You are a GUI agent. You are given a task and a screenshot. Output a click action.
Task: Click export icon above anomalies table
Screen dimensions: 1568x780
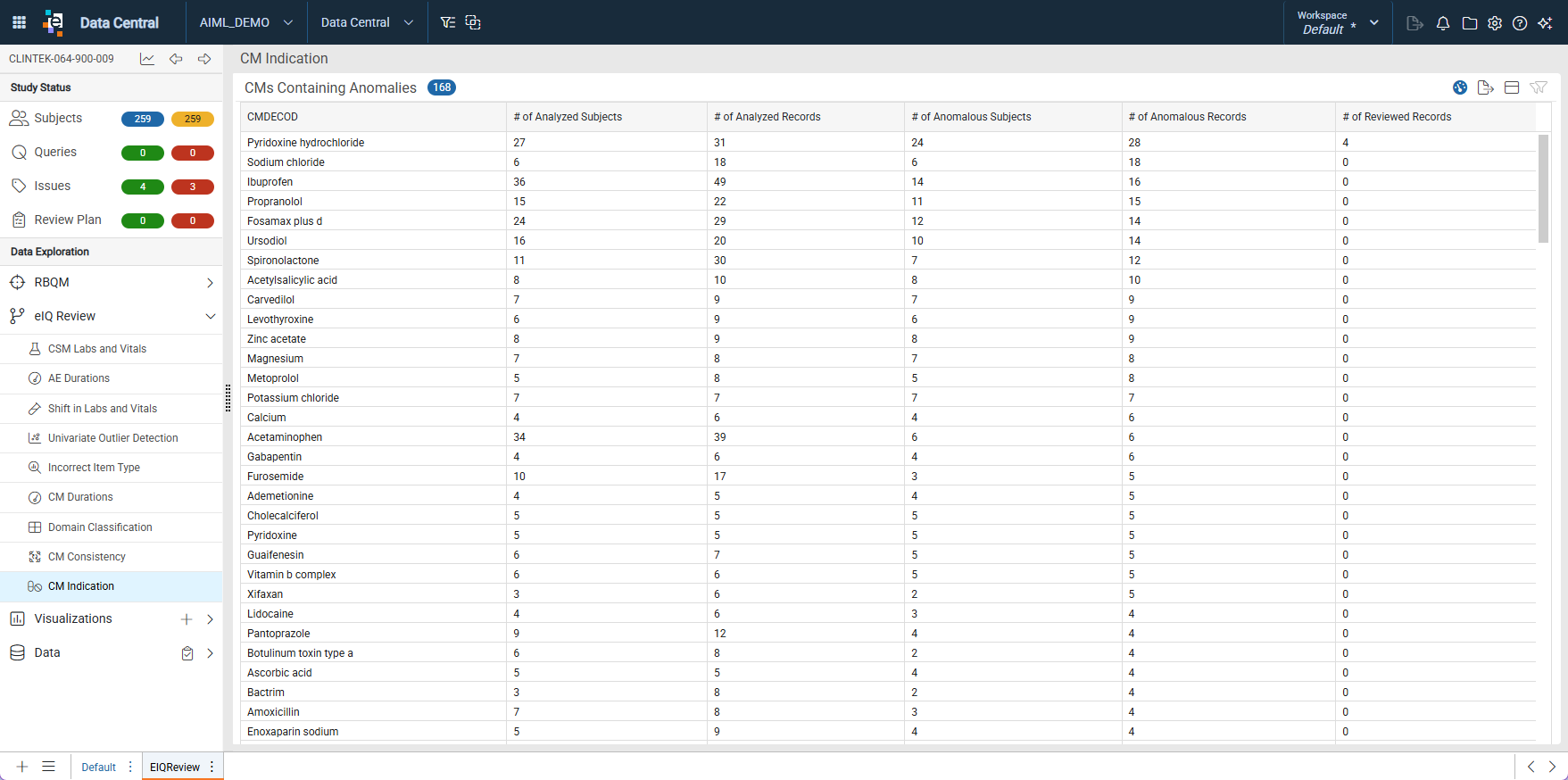tap(1486, 87)
